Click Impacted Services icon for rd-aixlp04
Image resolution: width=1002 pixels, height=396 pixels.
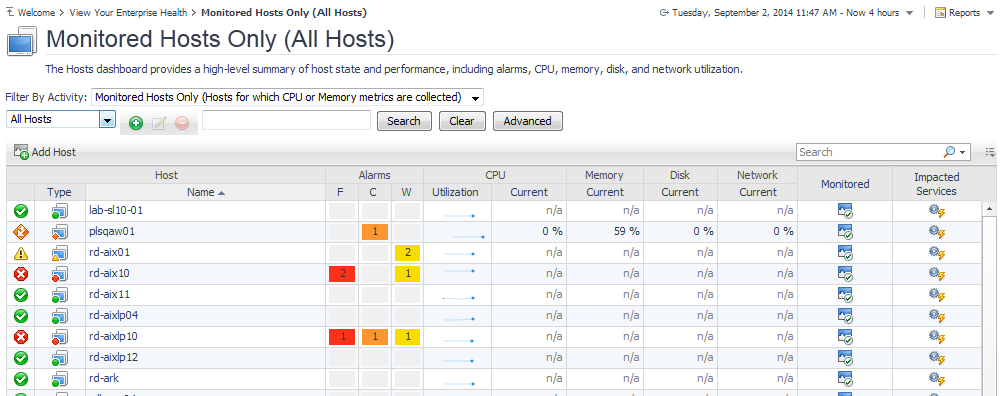pyautogui.click(x=937, y=316)
